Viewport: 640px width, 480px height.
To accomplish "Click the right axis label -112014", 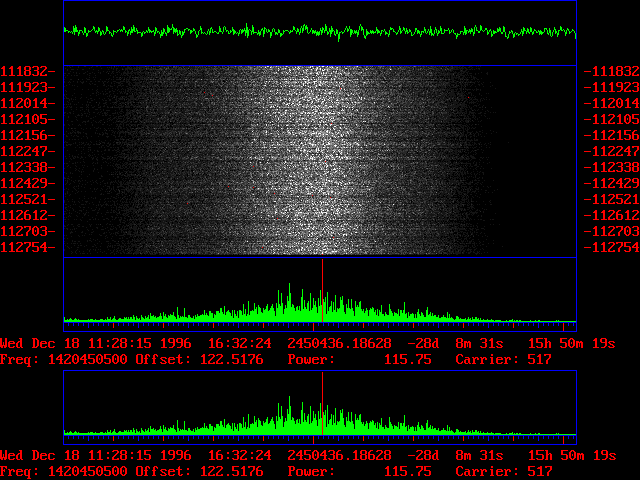I will pyautogui.click(x=611, y=103).
